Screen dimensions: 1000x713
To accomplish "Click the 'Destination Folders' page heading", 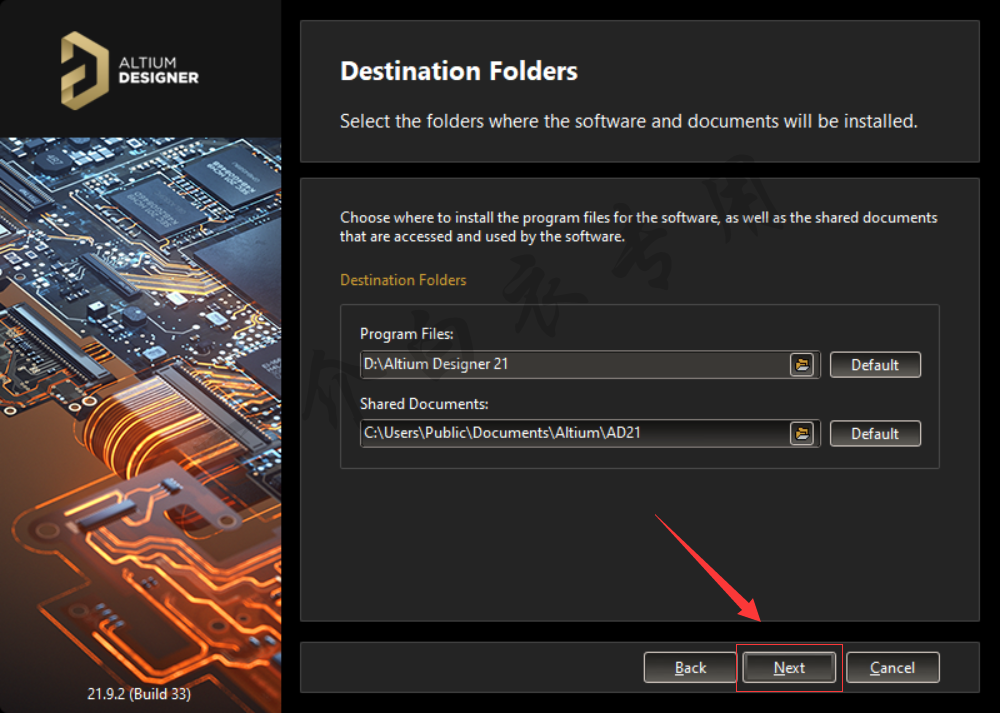I will click(459, 71).
